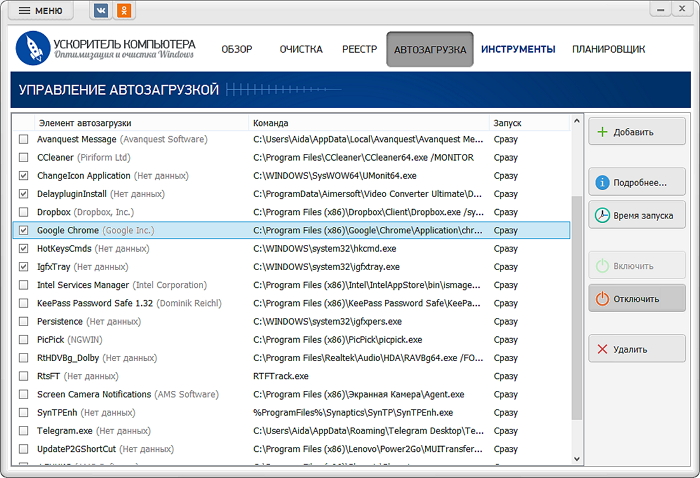The height and width of the screenshot is (478, 700).
Task: Click the RTFTrack.exe command cell
Action: click(281, 376)
